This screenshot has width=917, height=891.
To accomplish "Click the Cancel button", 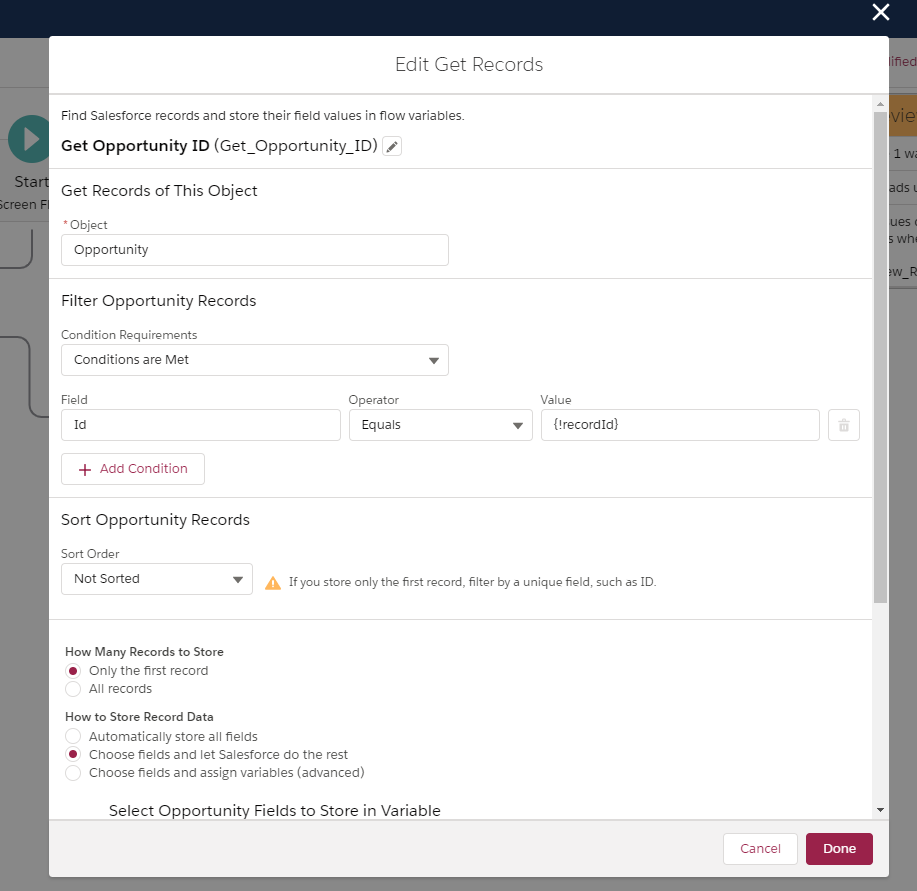I will [760, 849].
